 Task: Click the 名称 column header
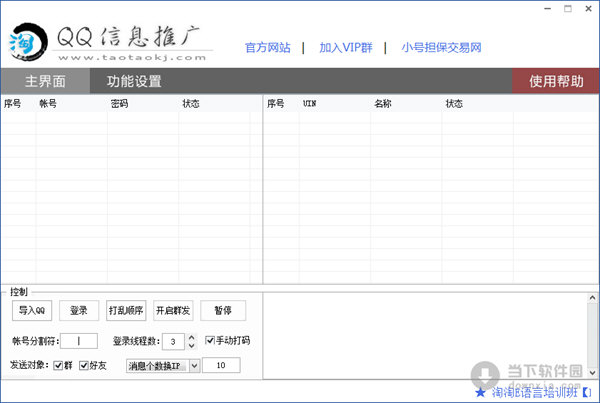pyautogui.click(x=406, y=103)
